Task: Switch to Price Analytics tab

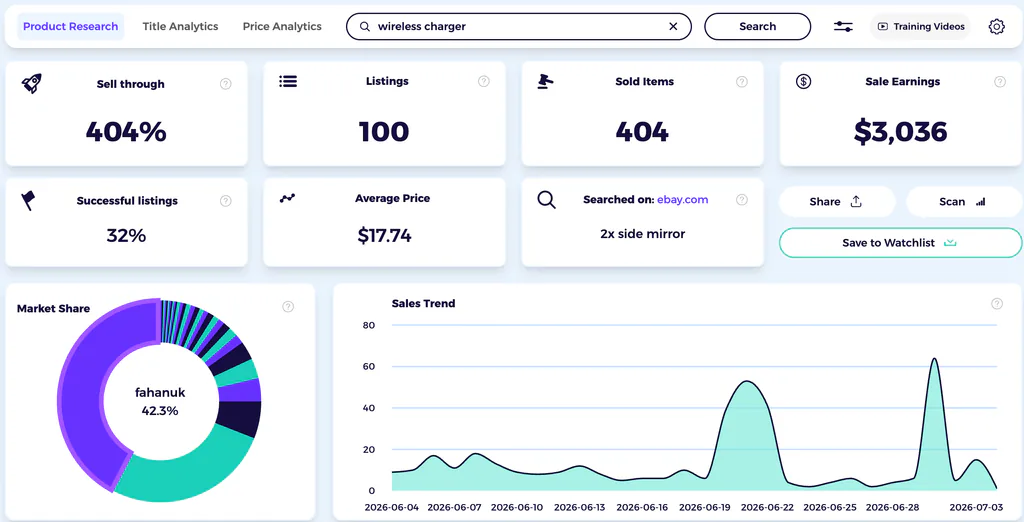Action: click(282, 27)
